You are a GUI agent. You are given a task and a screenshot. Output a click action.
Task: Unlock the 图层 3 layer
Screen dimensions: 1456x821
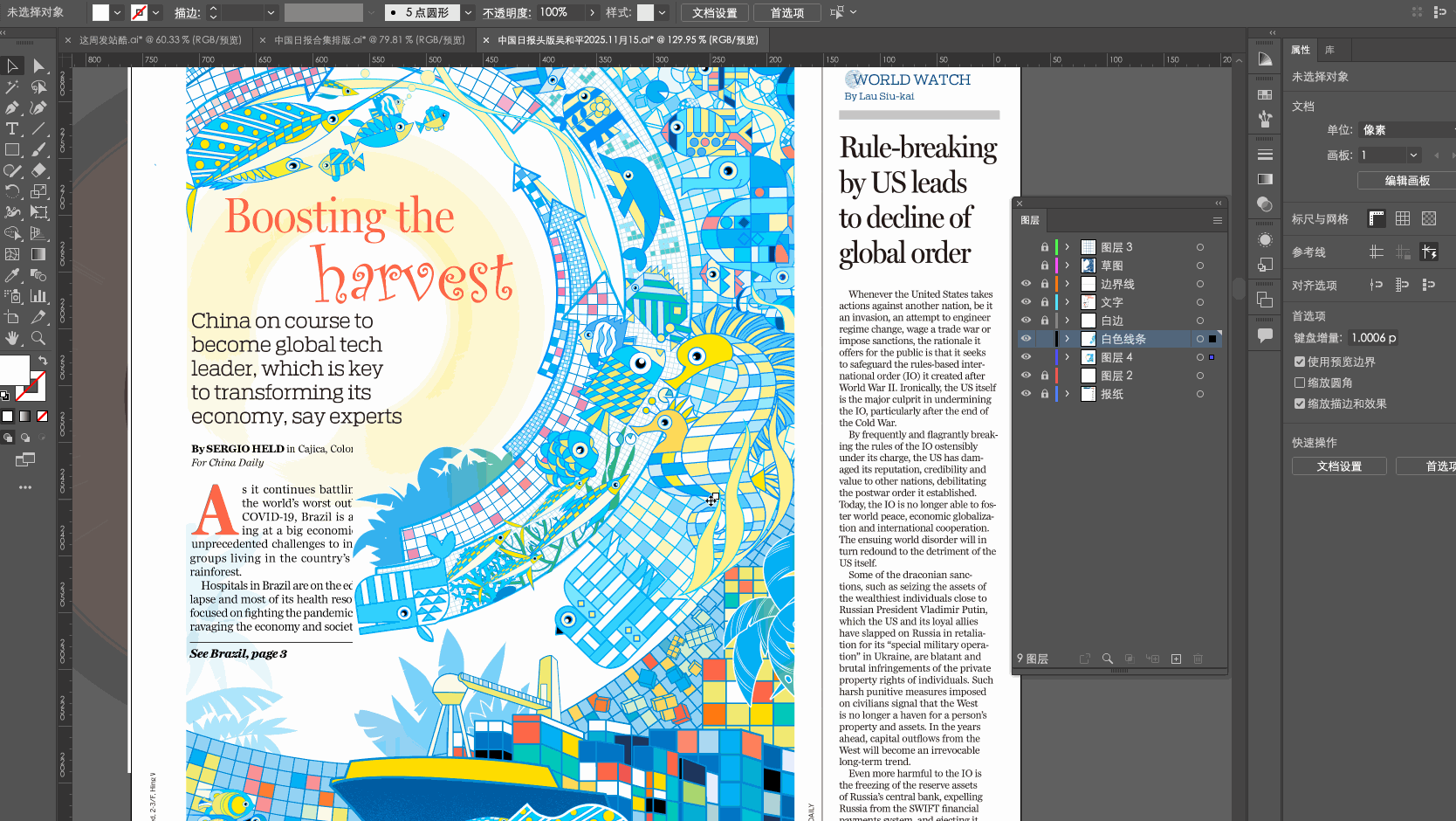click(x=1044, y=247)
